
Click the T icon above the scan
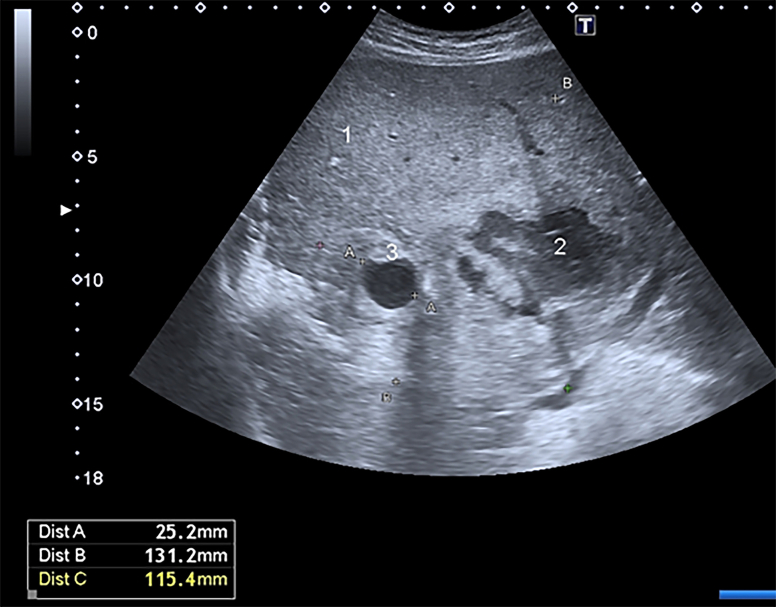tap(585, 25)
